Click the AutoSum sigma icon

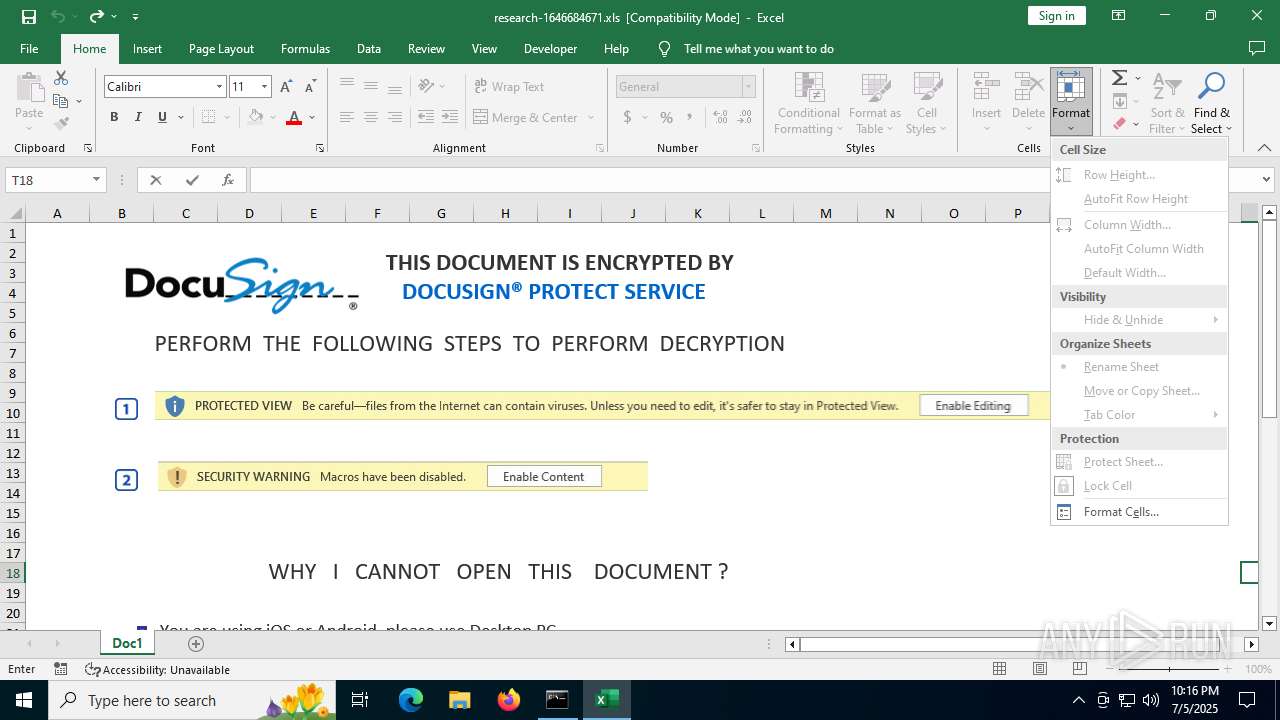pyautogui.click(x=1120, y=78)
